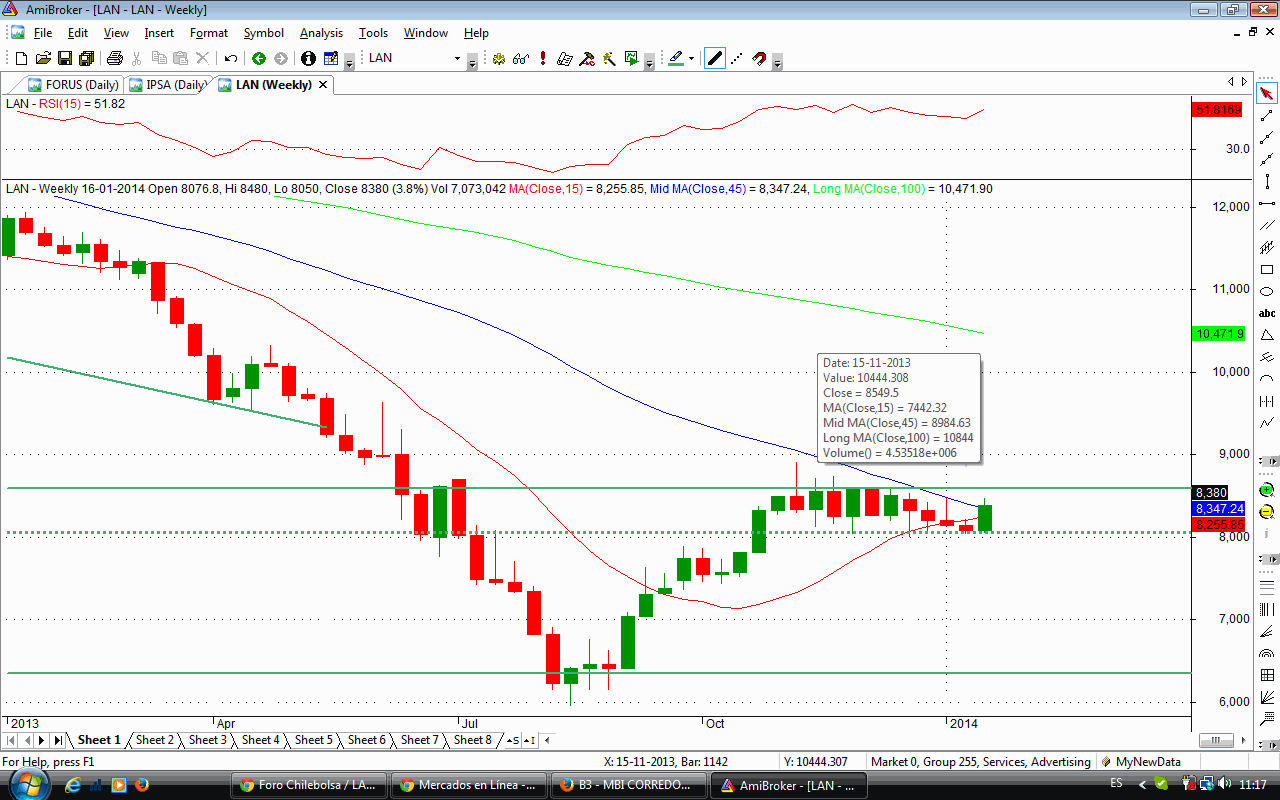Click the Open folder icon in toolbar
This screenshot has width=1280, height=800.
click(43, 59)
